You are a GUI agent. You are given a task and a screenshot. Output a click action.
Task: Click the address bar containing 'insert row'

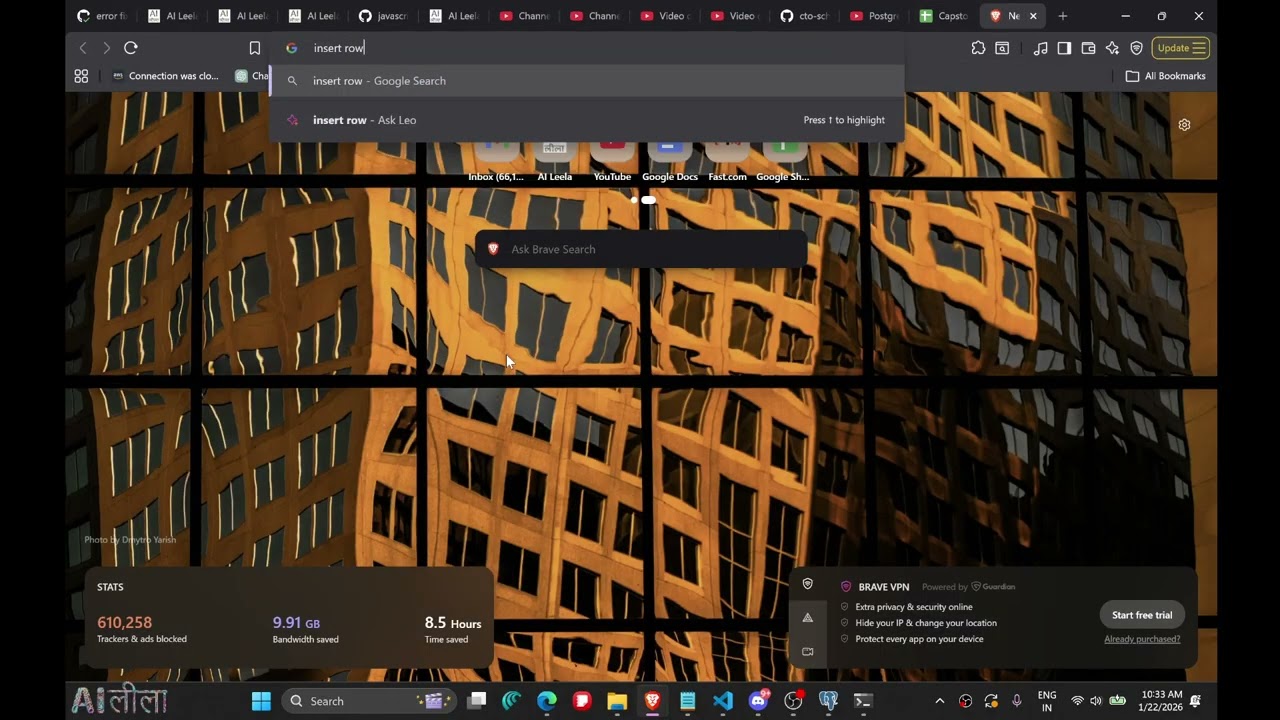click(x=587, y=48)
